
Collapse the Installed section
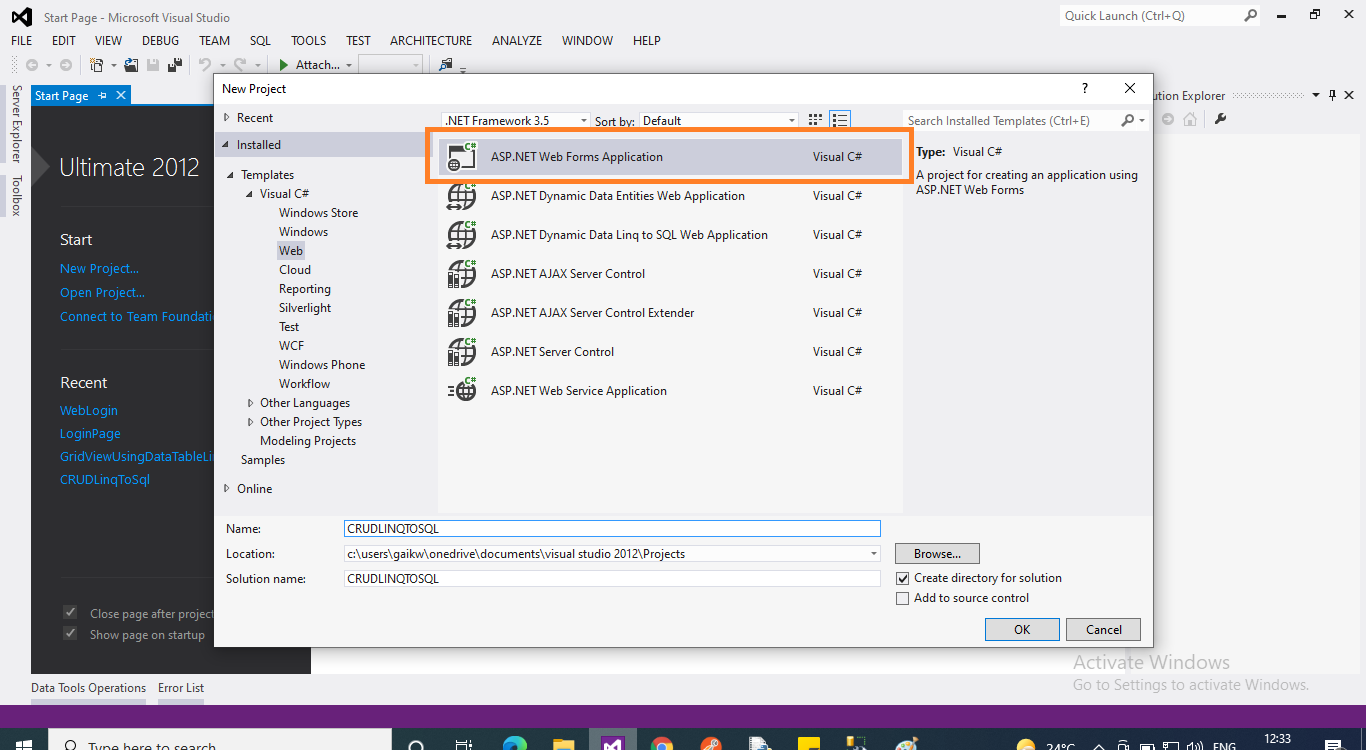pos(226,145)
